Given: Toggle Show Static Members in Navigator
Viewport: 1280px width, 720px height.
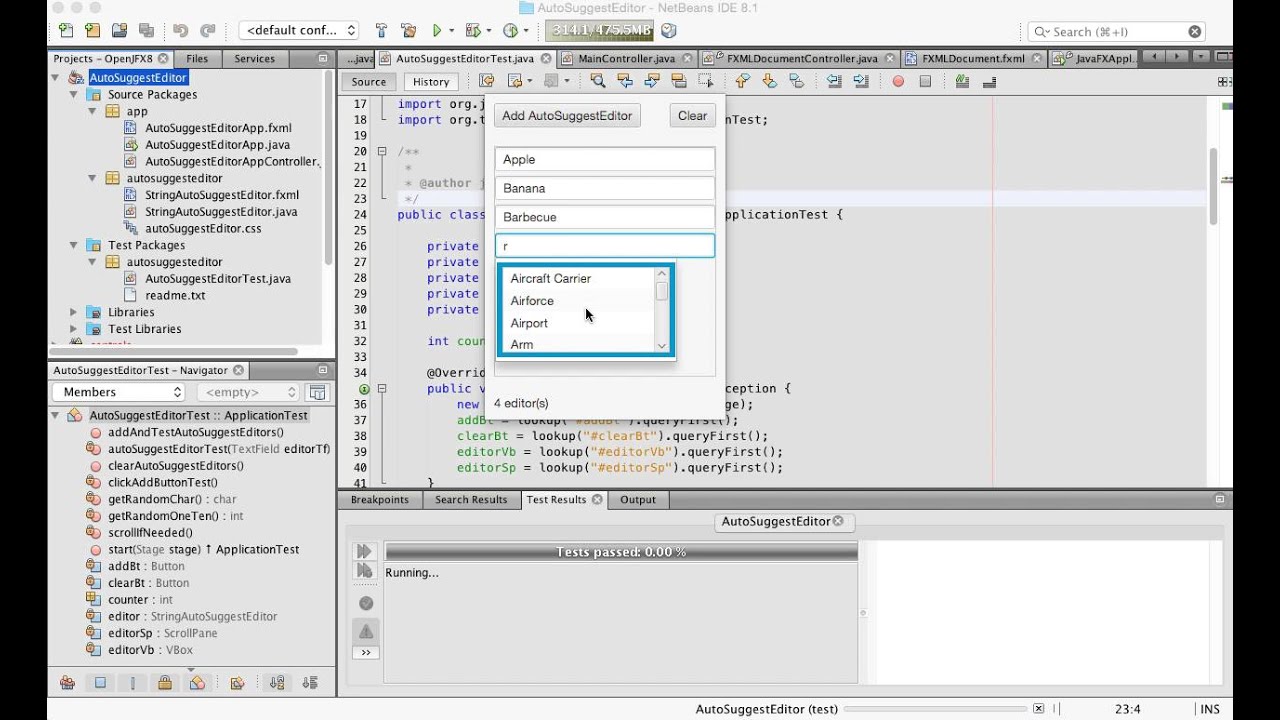Looking at the screenshot, I should [x=132, y=683].
